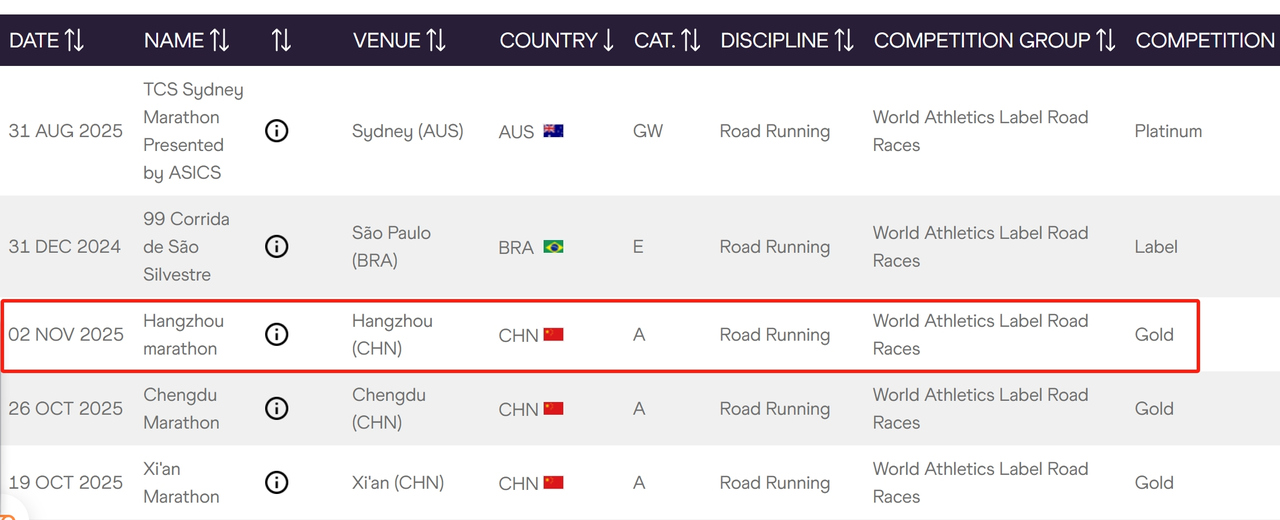Screen dimensions: 1280x520
Task: Open info icon for TCS Sydney Marathon
Action: pyautogui.click(x=277, y=131)
